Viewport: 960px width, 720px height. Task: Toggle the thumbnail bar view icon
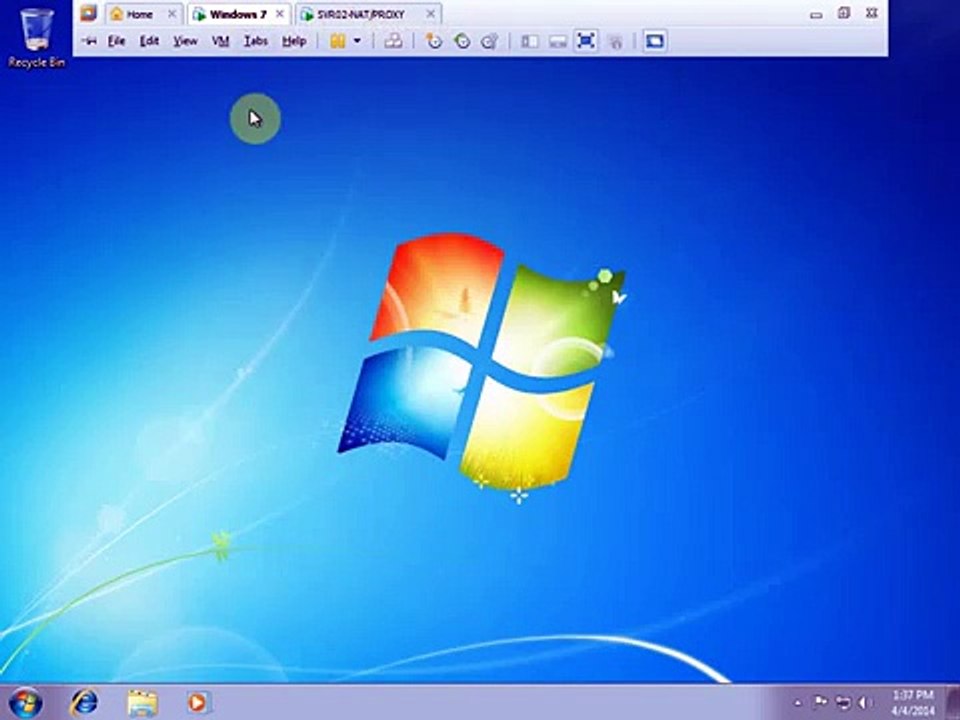point(557,41)
